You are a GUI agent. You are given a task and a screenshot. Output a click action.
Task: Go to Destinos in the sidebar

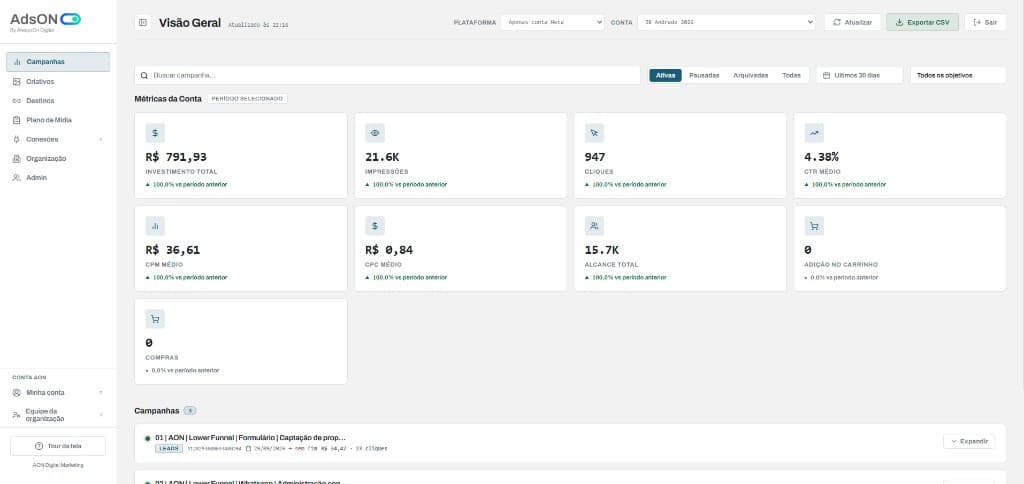point(58,101)
